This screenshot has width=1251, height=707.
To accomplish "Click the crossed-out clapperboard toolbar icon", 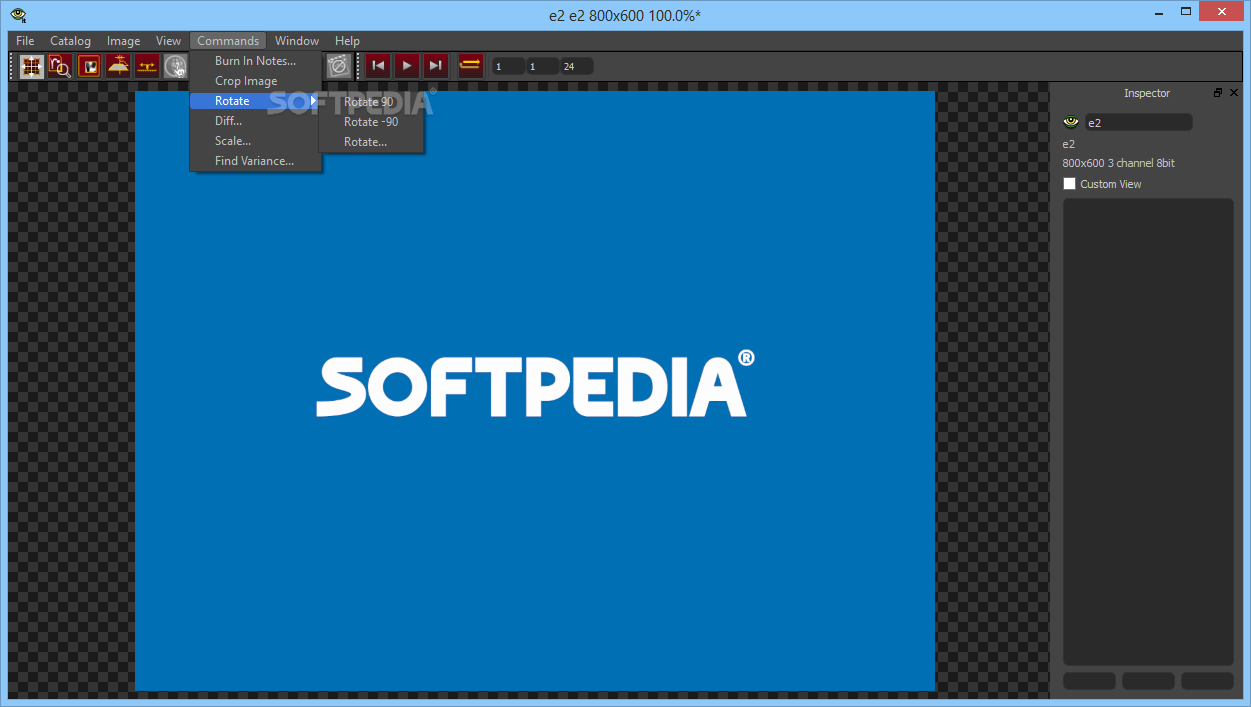I will [339, 67].
